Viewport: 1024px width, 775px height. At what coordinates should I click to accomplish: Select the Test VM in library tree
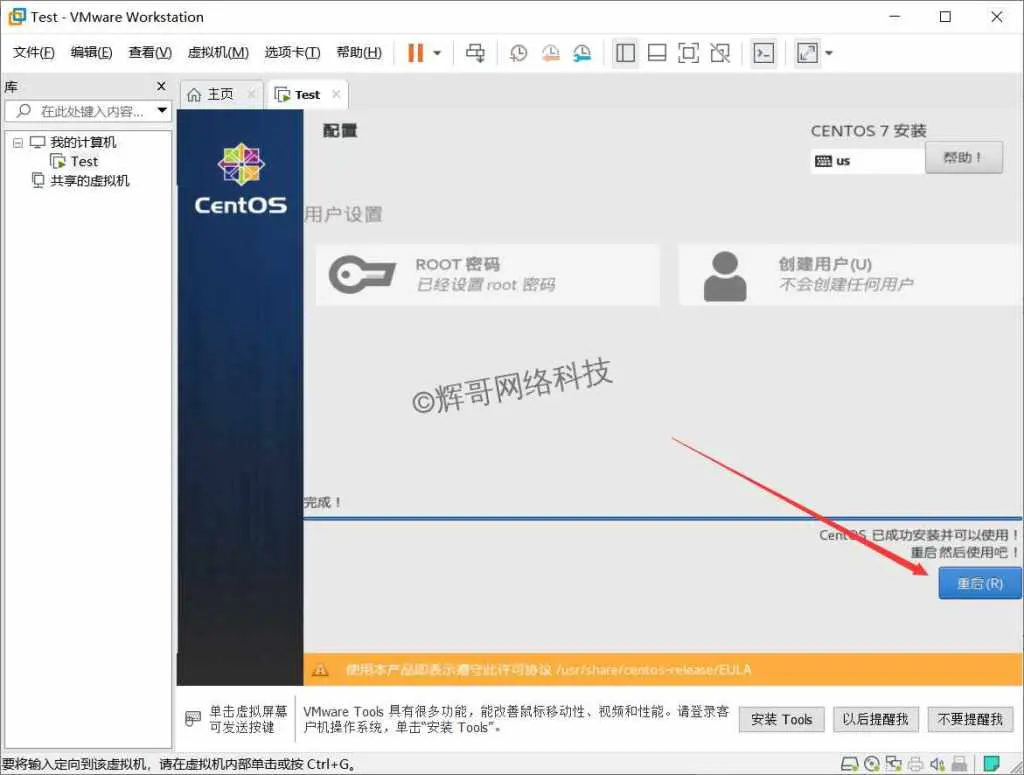(x=84, y=161)
